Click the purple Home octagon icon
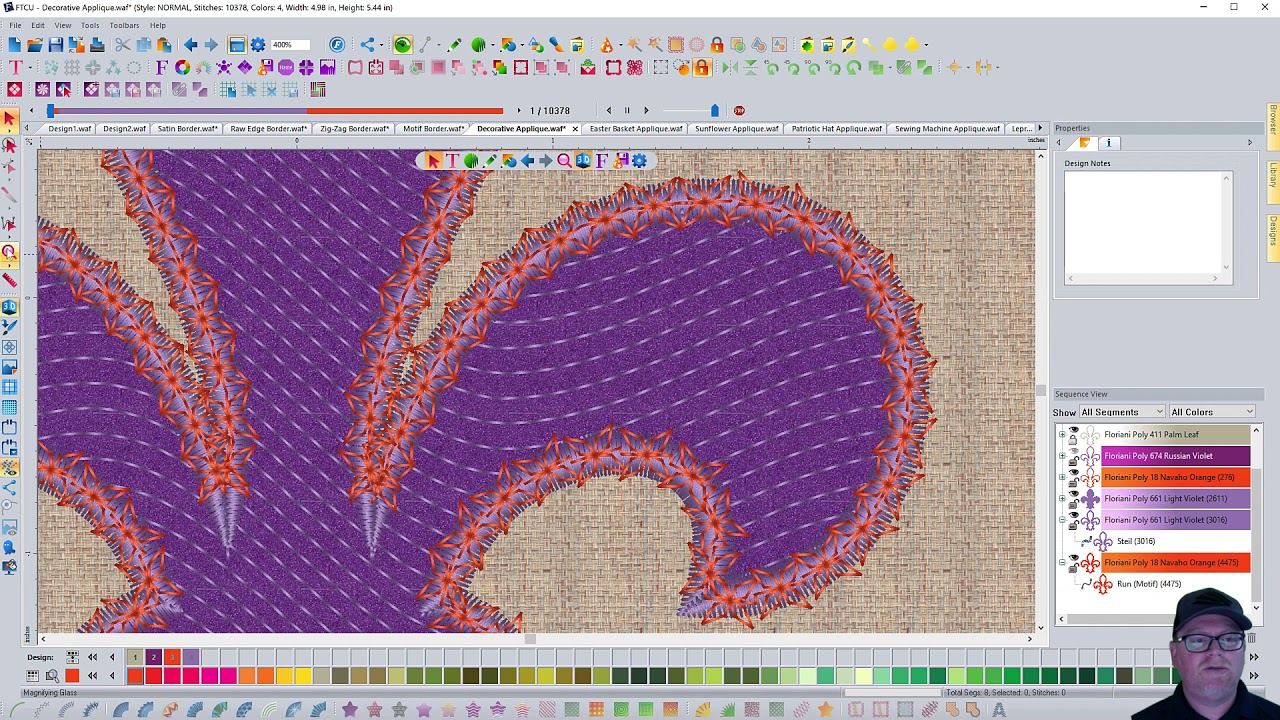 pos(286,67)
